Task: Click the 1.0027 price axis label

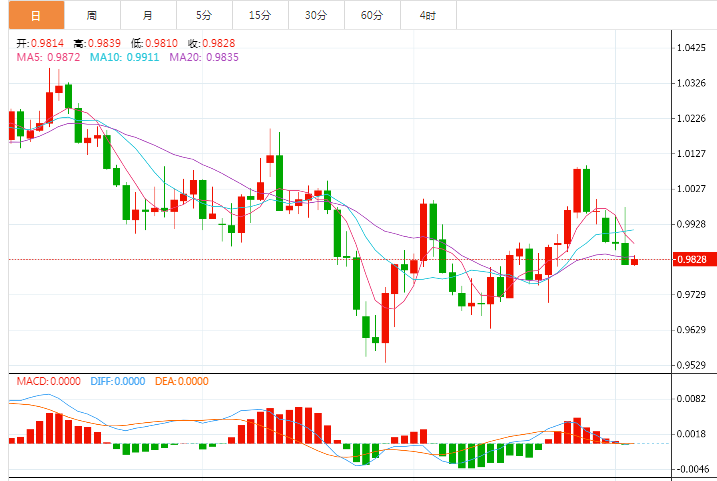Action: tap(691, 189)
